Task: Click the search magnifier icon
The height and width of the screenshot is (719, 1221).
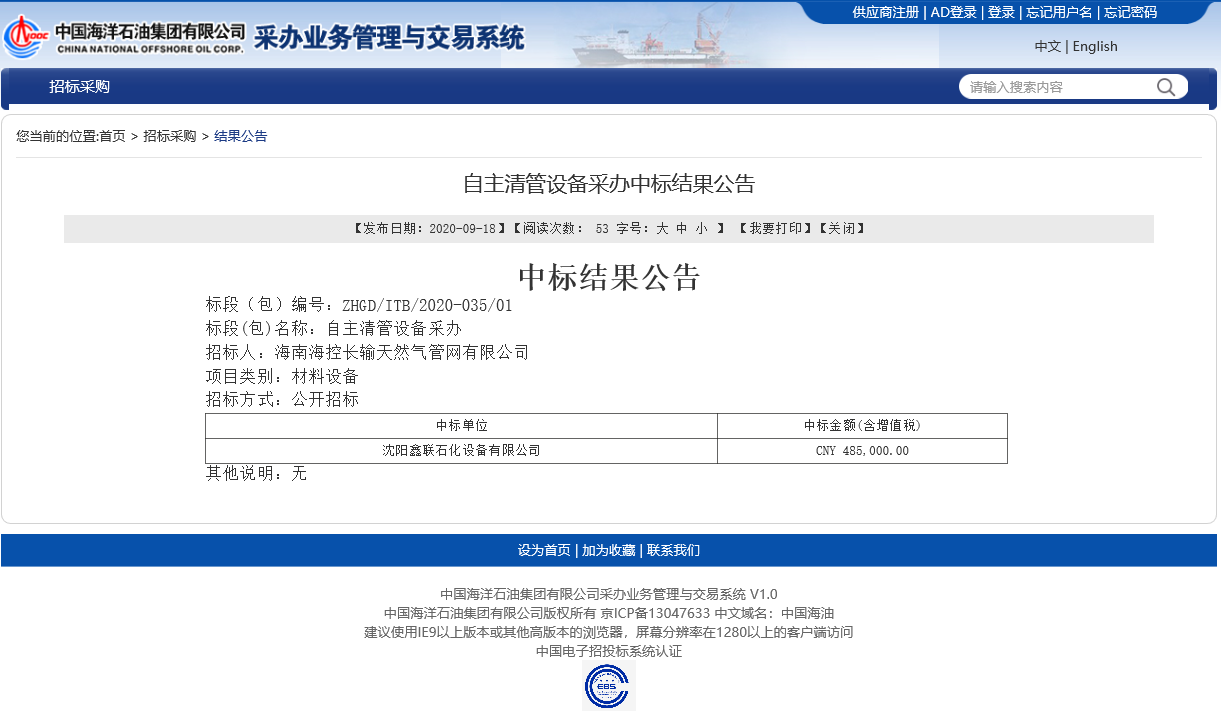Action: pyautogui.click(x=1166, y=87)
